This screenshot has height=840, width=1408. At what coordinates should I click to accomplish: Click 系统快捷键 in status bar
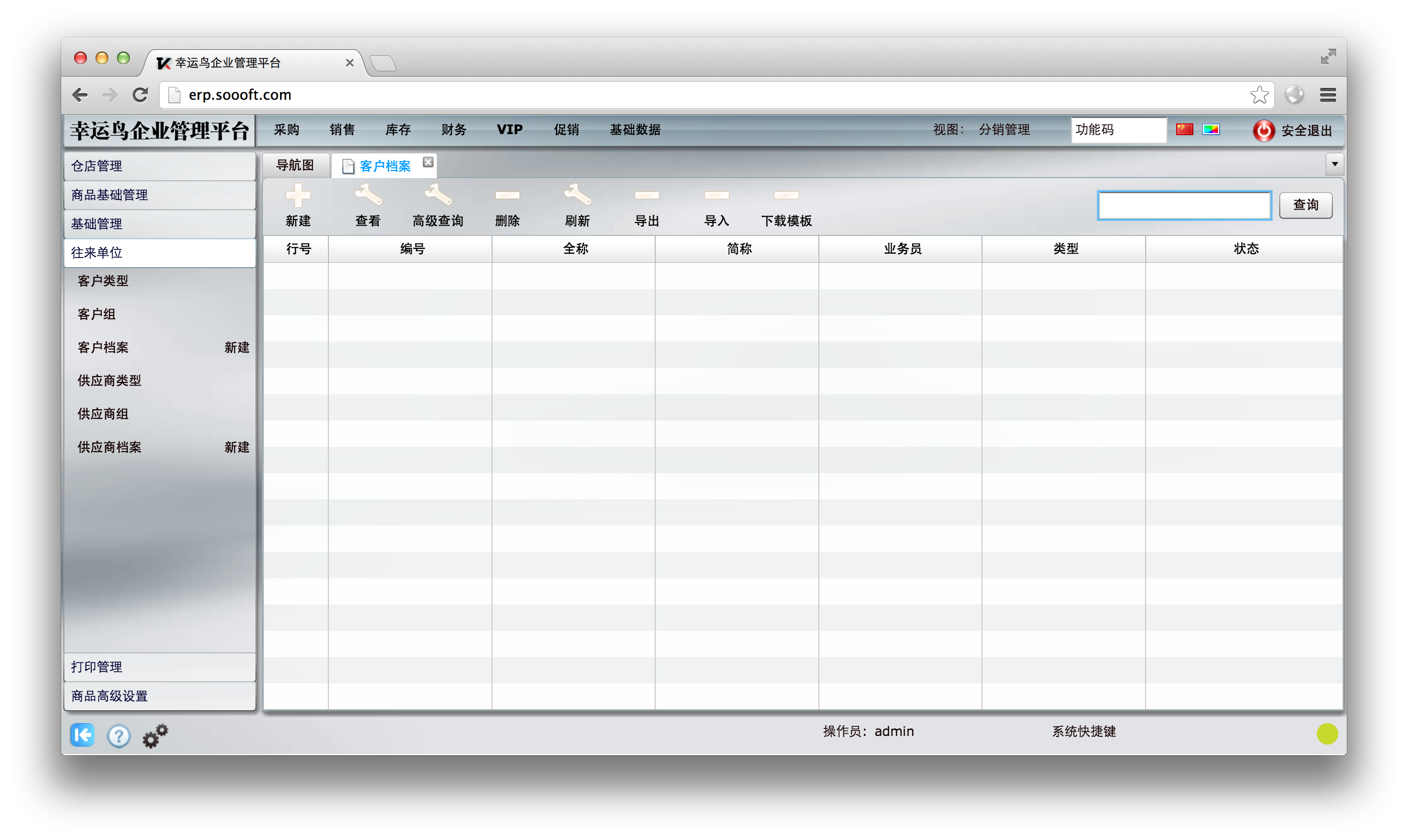(1083, 731)
